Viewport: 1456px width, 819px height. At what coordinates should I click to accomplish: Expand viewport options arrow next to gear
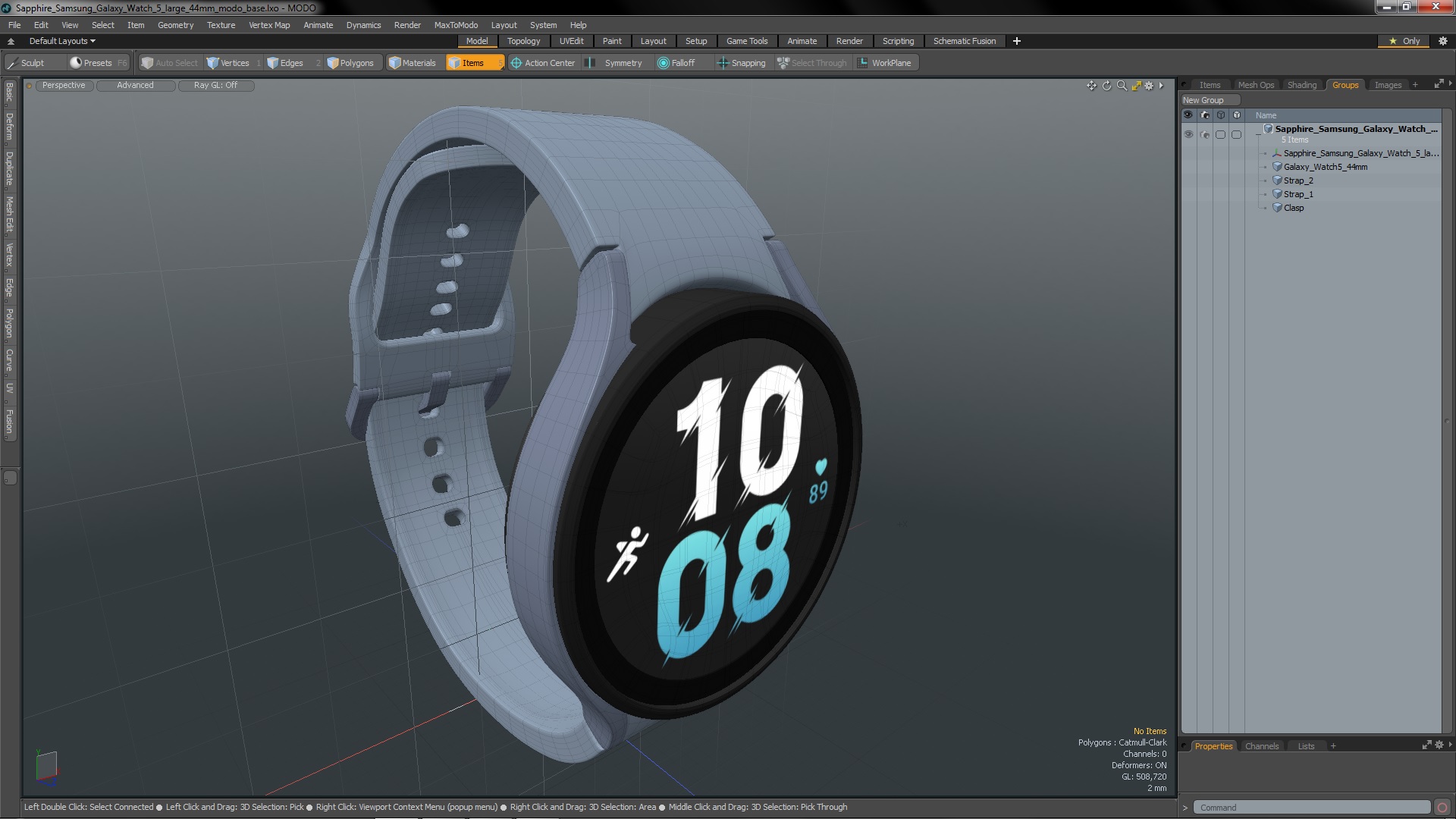(1161, 86)
